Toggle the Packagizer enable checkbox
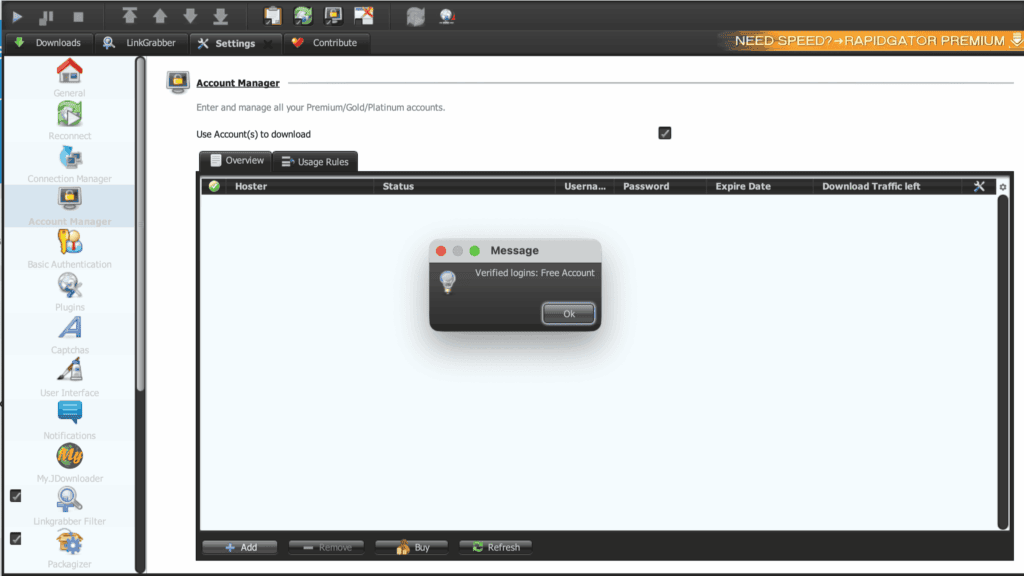The image size is (1024, 576). point(16,539)
